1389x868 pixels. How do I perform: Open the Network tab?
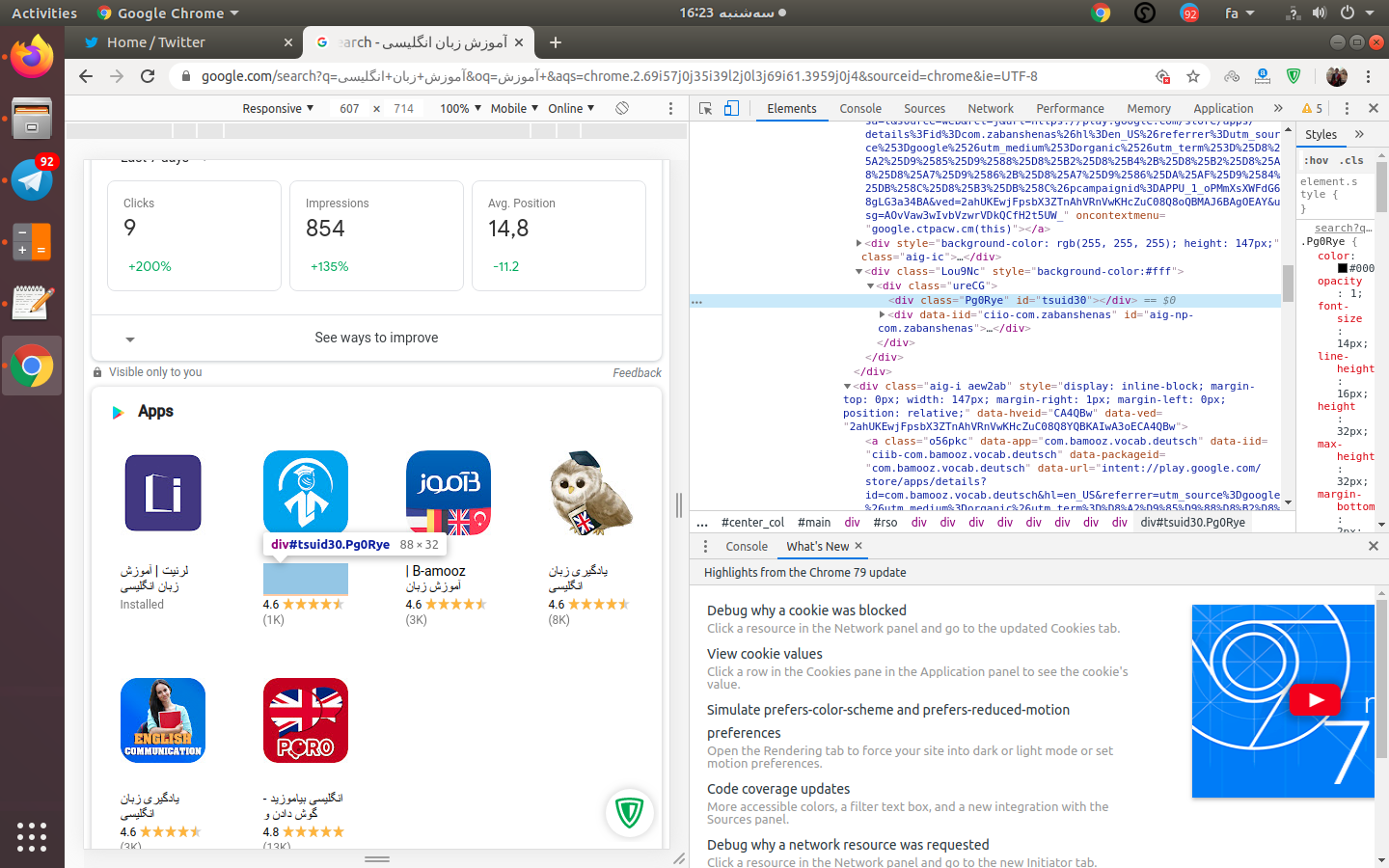point(991,108)
